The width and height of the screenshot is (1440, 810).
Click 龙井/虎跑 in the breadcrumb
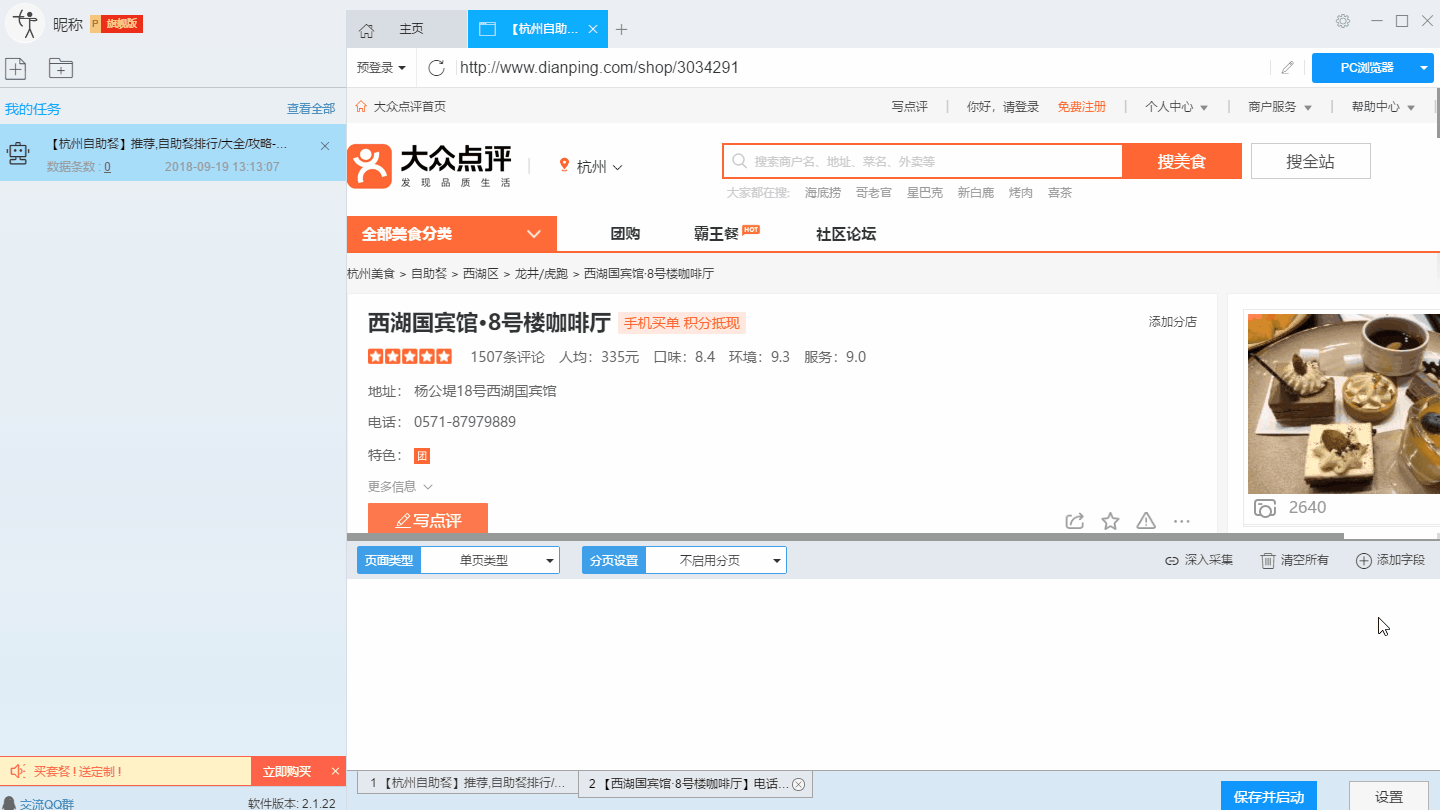(541, 273)
